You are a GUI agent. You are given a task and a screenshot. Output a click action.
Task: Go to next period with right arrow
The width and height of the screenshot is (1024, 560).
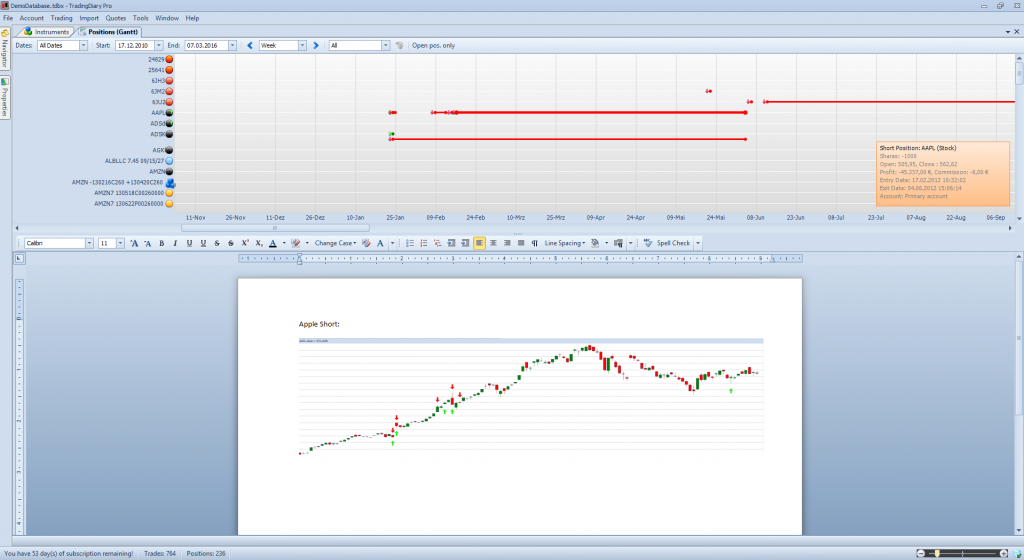coord(316,46)
